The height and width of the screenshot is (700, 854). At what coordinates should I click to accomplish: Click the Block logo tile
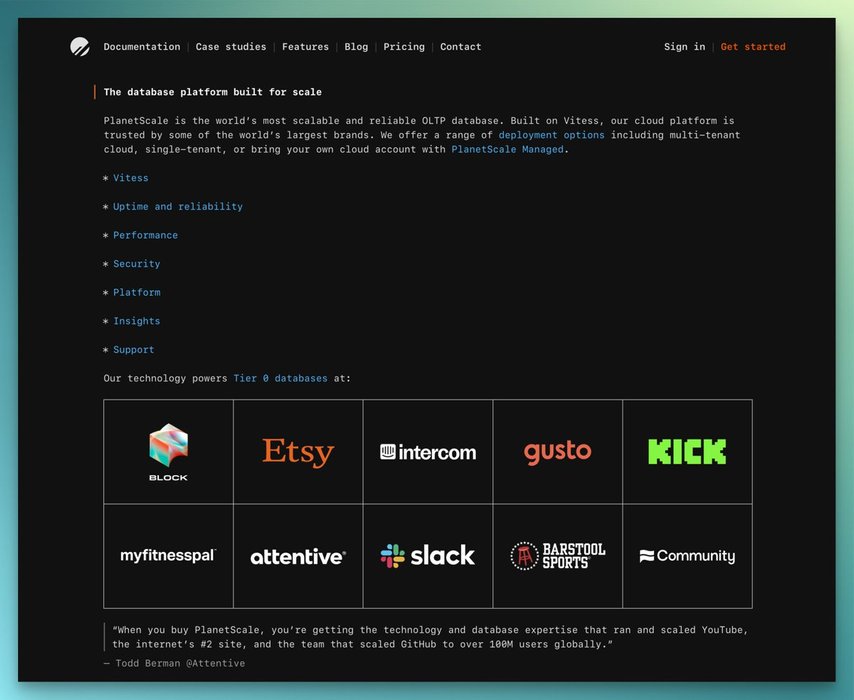168,452
